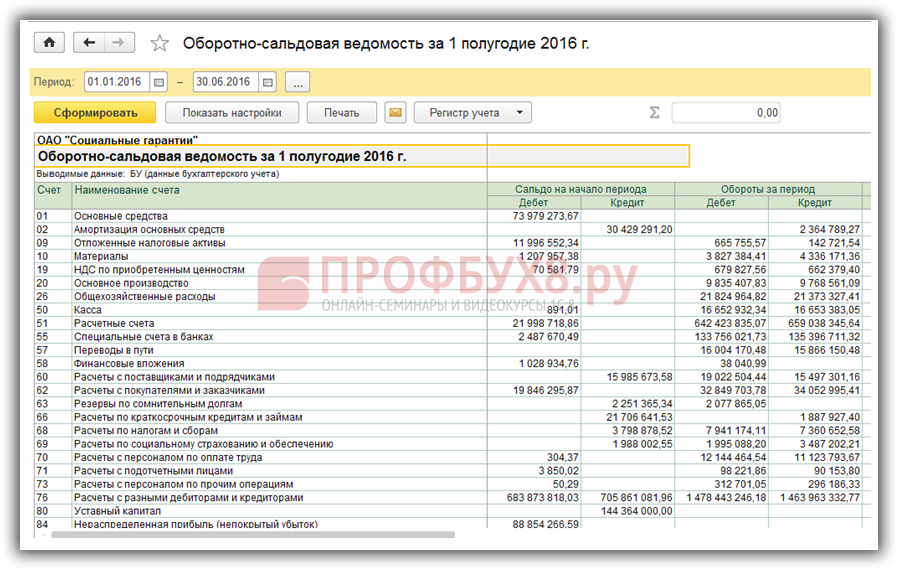The image size is (898, 570).
Task: Select row Расчеты с разными дебиторами и кредиторами
Action: [452, 497]
